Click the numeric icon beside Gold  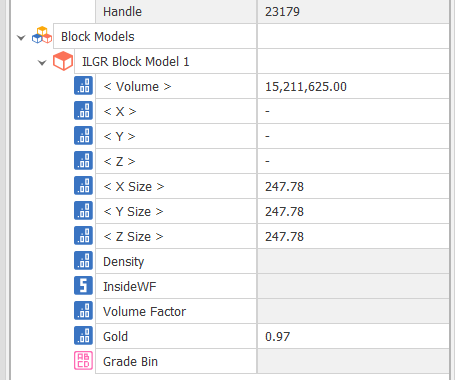tap(83, 336)
